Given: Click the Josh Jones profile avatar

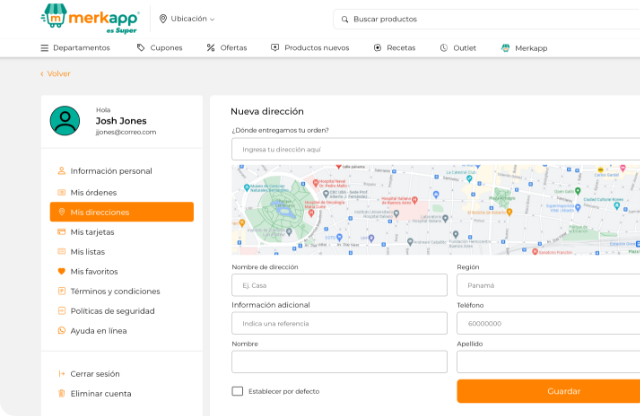Looking at the screenshot, I should coord(65,121).
